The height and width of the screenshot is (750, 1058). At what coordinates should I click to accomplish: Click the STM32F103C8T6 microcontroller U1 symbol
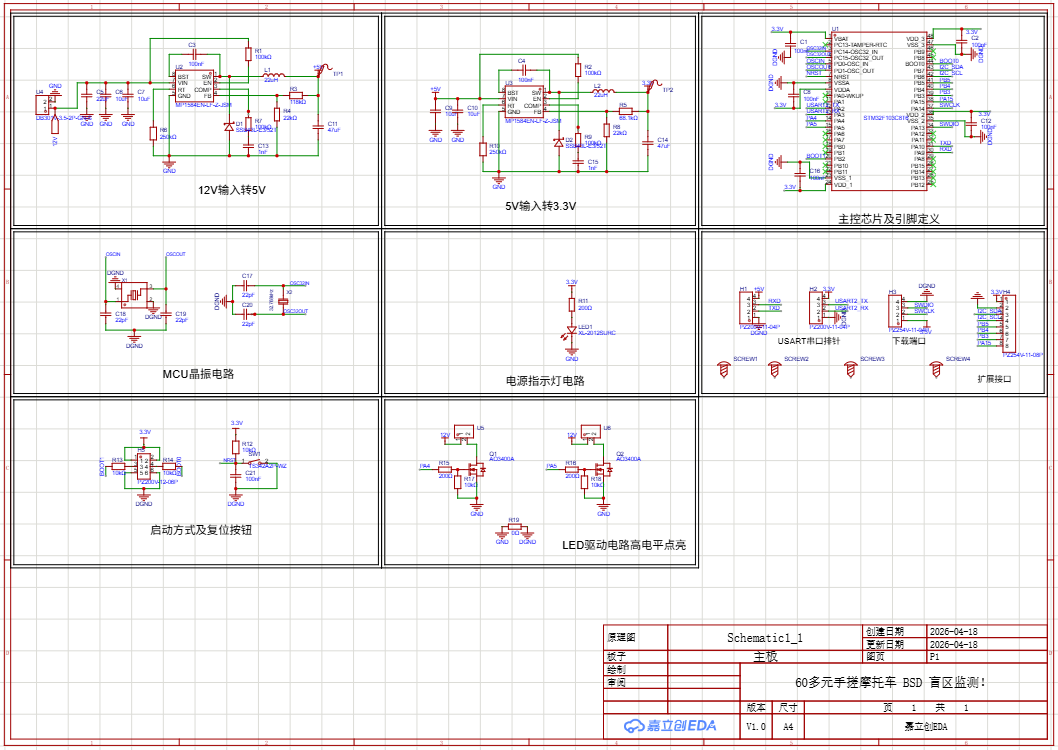878,110
